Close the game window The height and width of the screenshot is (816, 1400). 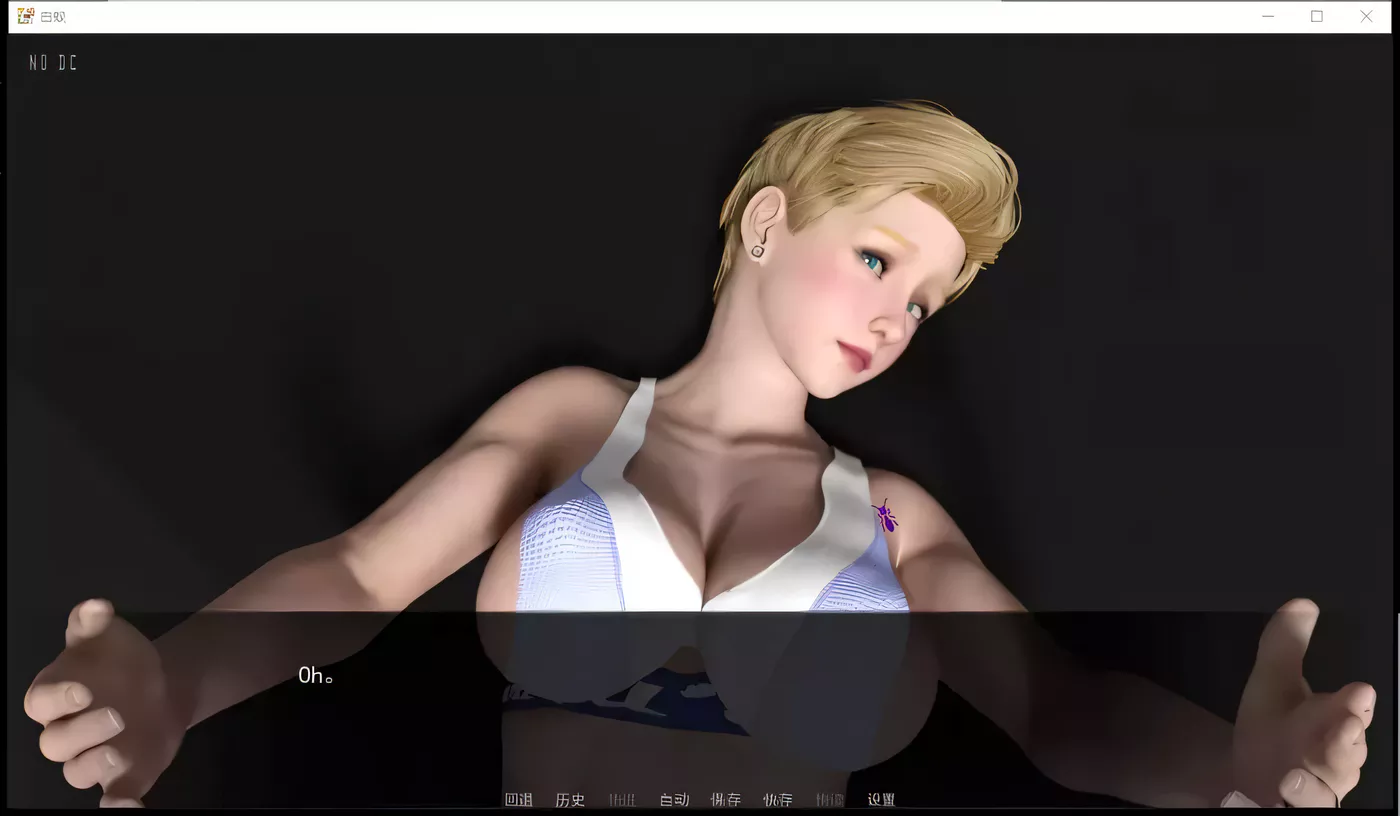(1366, 16)
